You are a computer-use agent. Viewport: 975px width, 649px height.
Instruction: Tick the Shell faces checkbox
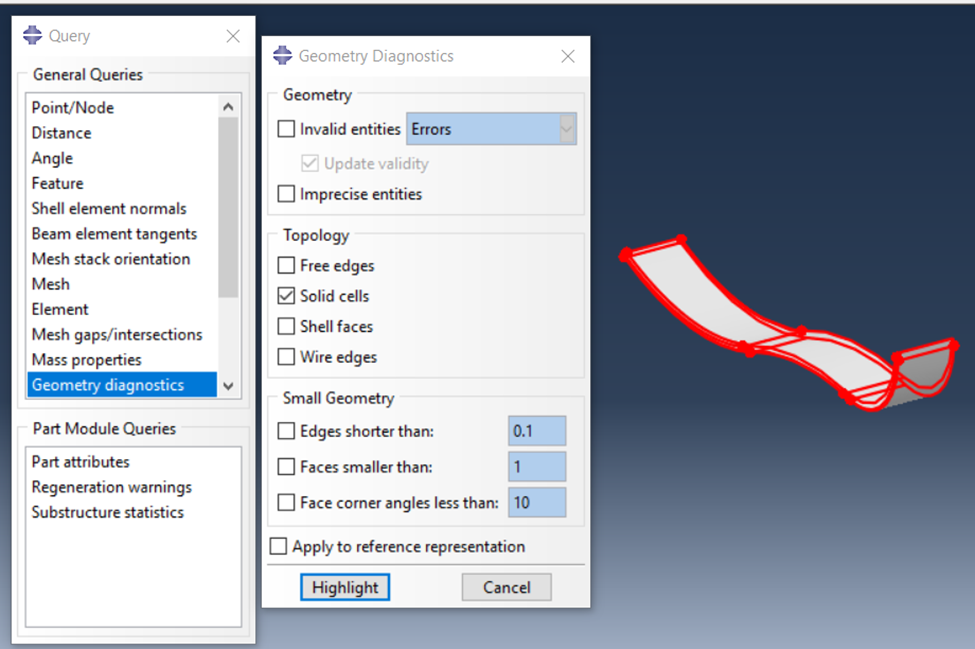click(286, 326)
